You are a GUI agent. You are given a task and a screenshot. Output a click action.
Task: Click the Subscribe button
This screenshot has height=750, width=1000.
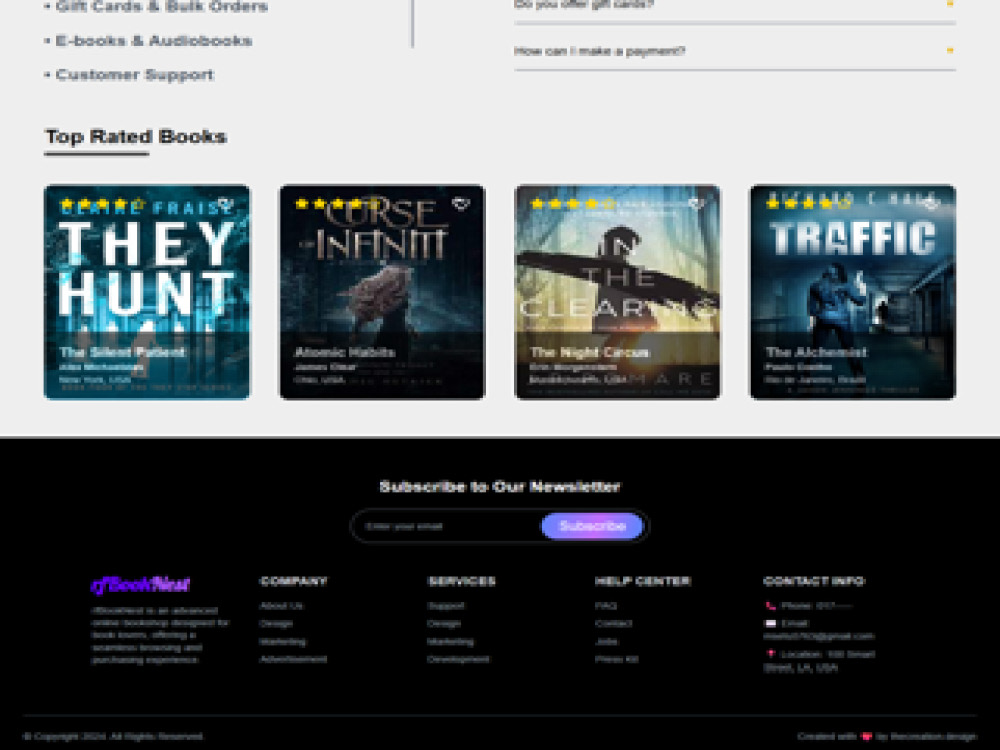coord(592,526)
